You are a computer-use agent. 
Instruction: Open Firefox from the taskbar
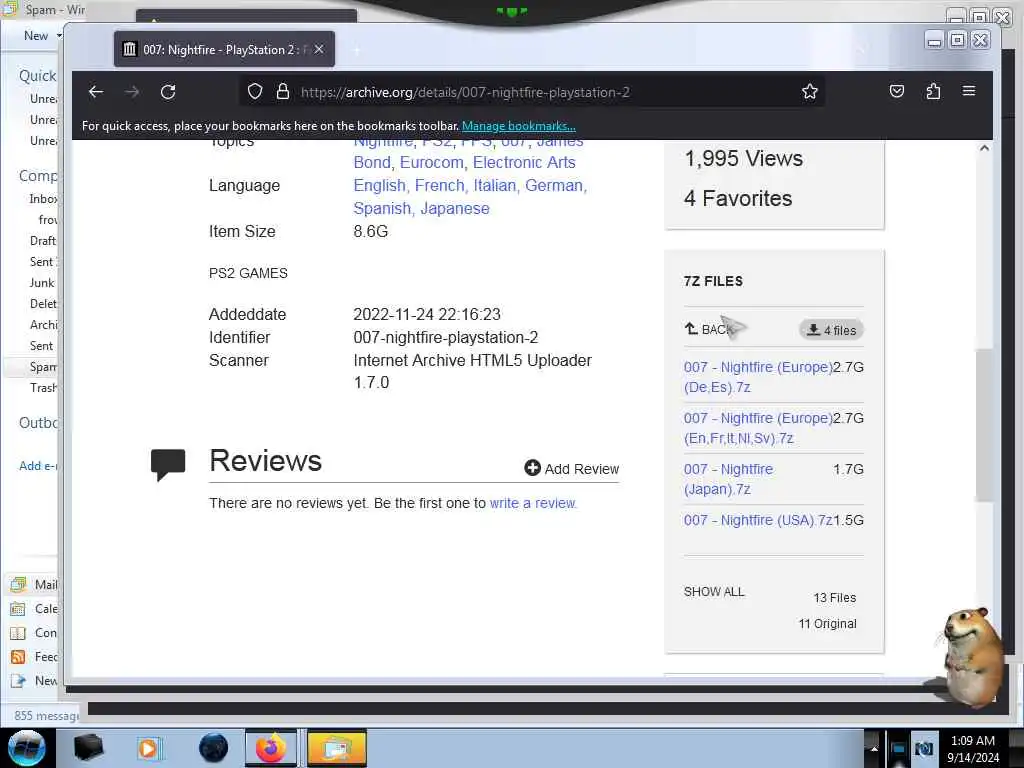[x=272, y=748]
